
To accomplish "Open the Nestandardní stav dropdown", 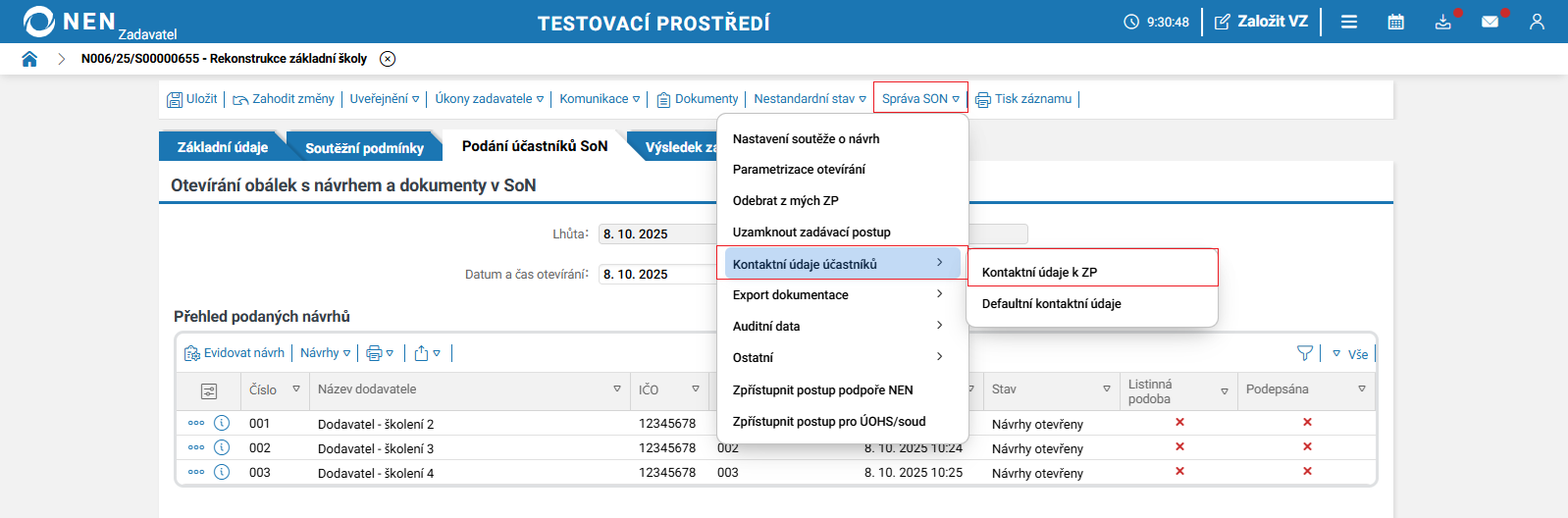I will (810, 99).
